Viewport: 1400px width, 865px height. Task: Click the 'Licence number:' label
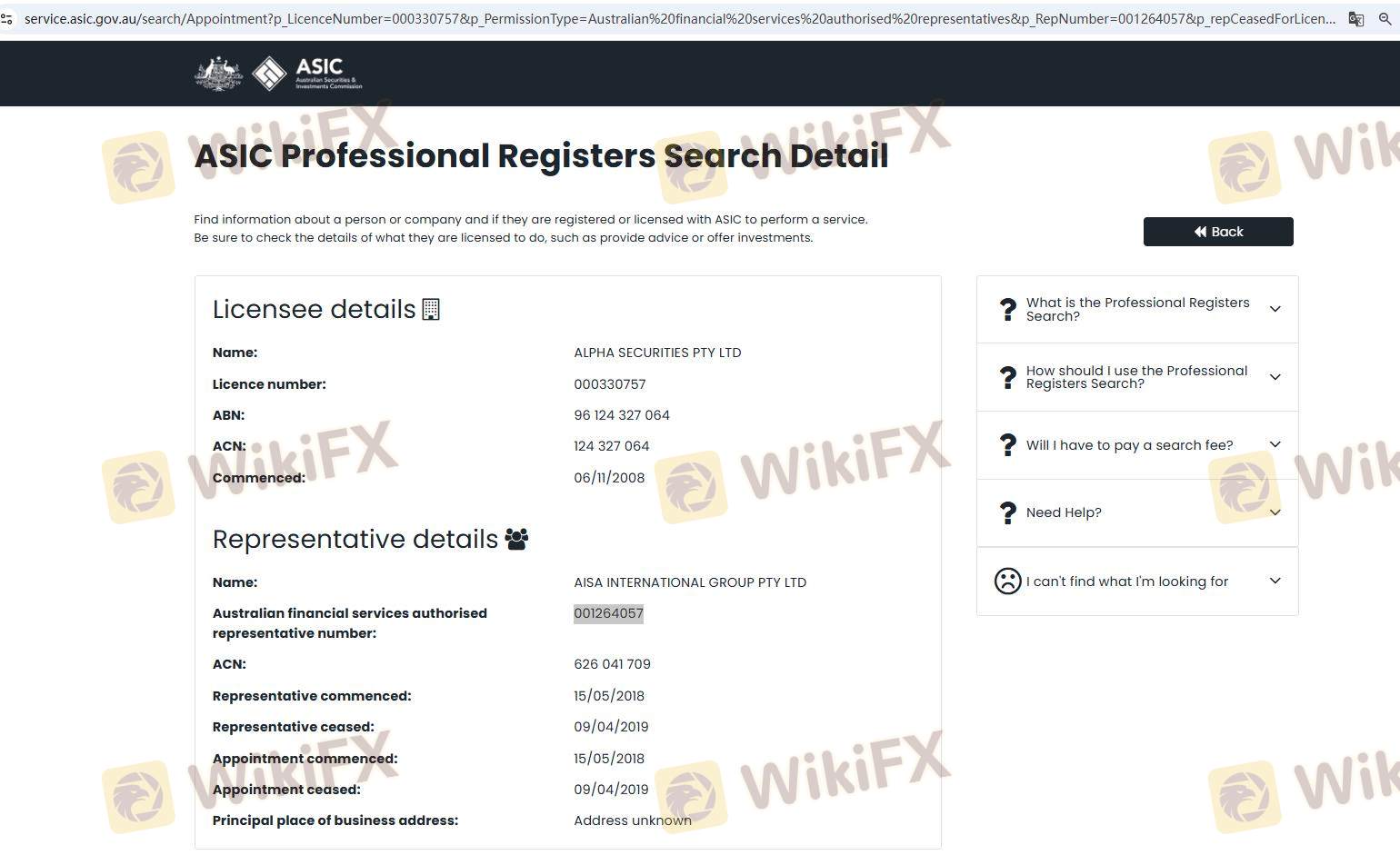269,384
